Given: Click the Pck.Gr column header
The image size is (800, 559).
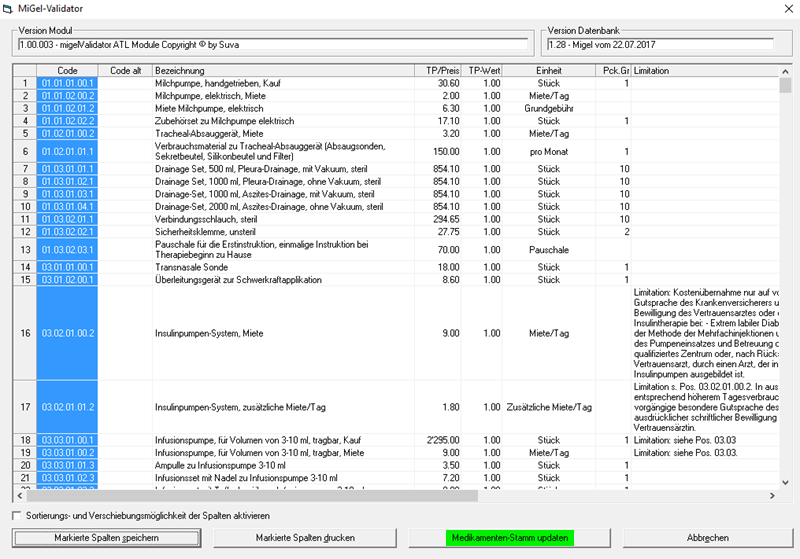Looking at the screenshot, I should [x=613, y=70].
